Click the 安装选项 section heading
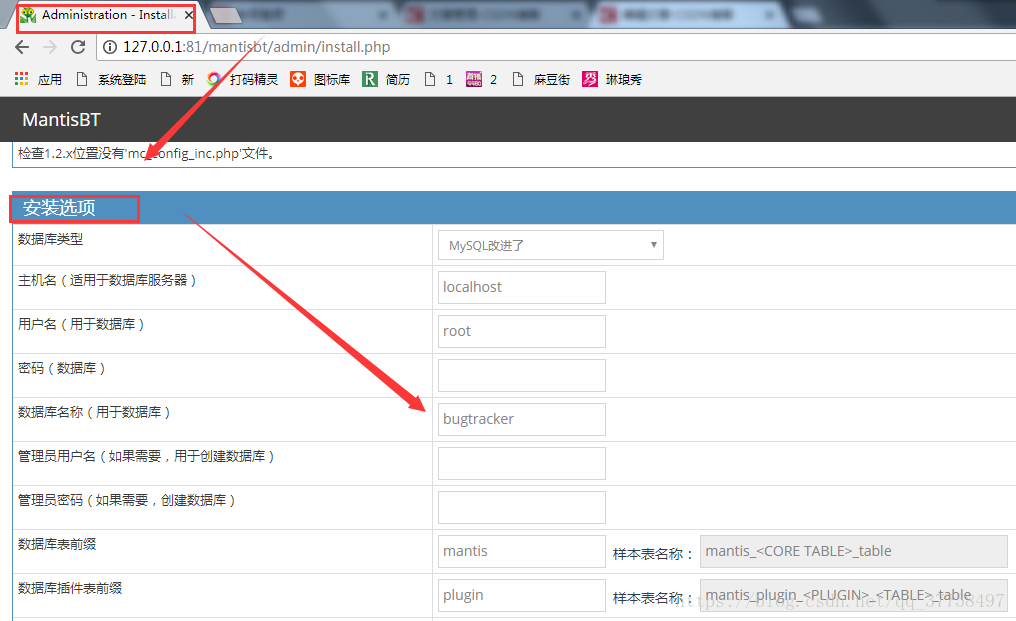1016x621 pixels. [59, 207]
